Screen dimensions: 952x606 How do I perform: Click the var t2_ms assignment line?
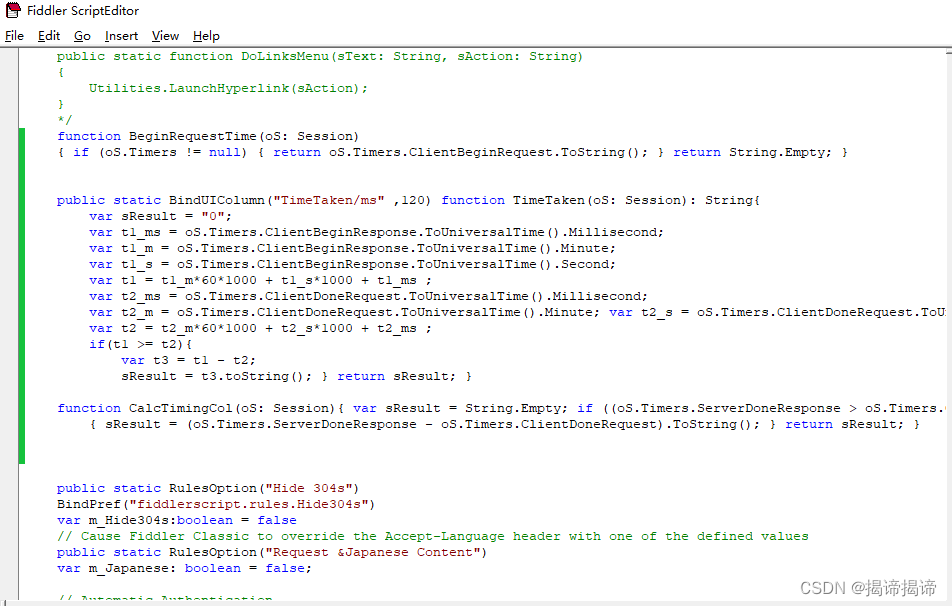click(369, 296)
